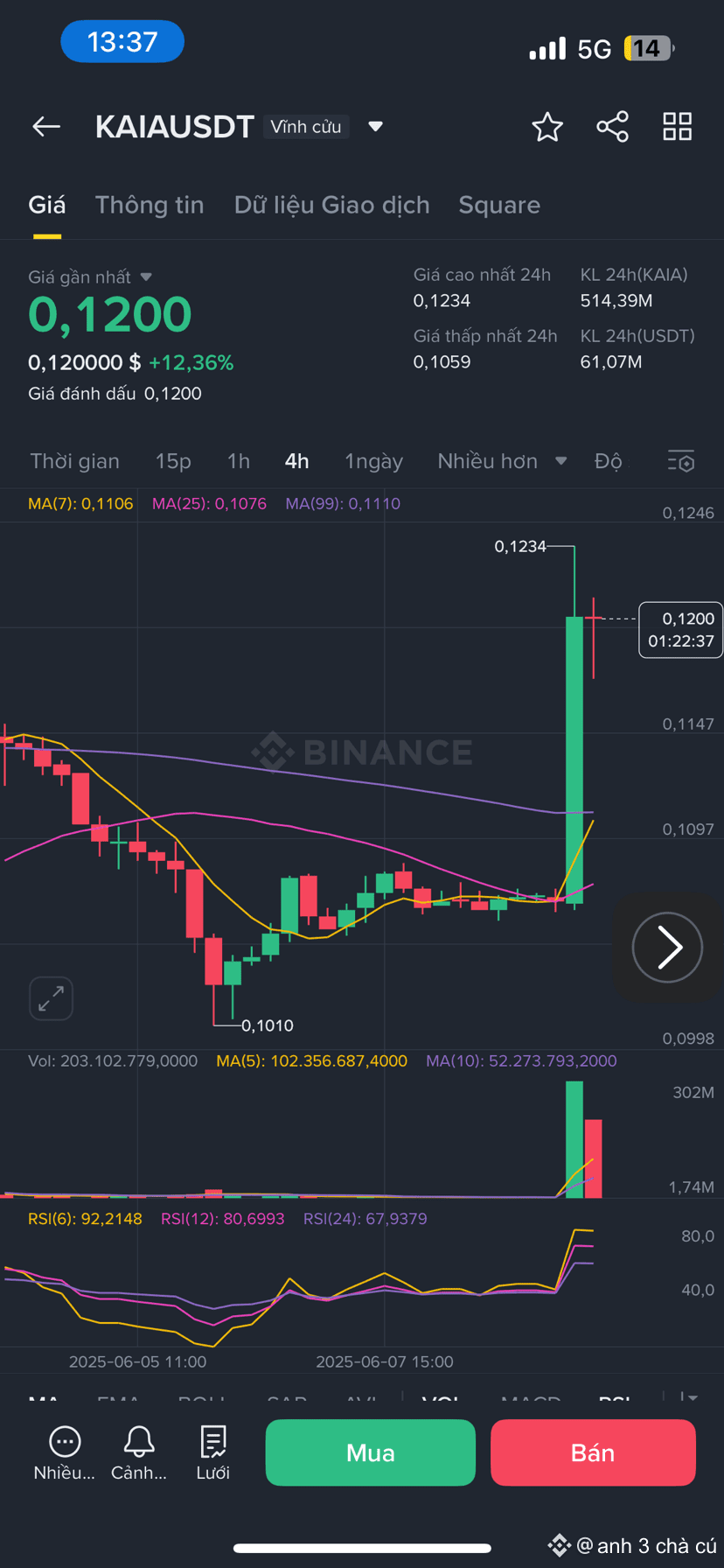Tap the KL 24h(KAIA) value 514,39M
This screenshot has height=1568, width=724.
click(616, 301)
